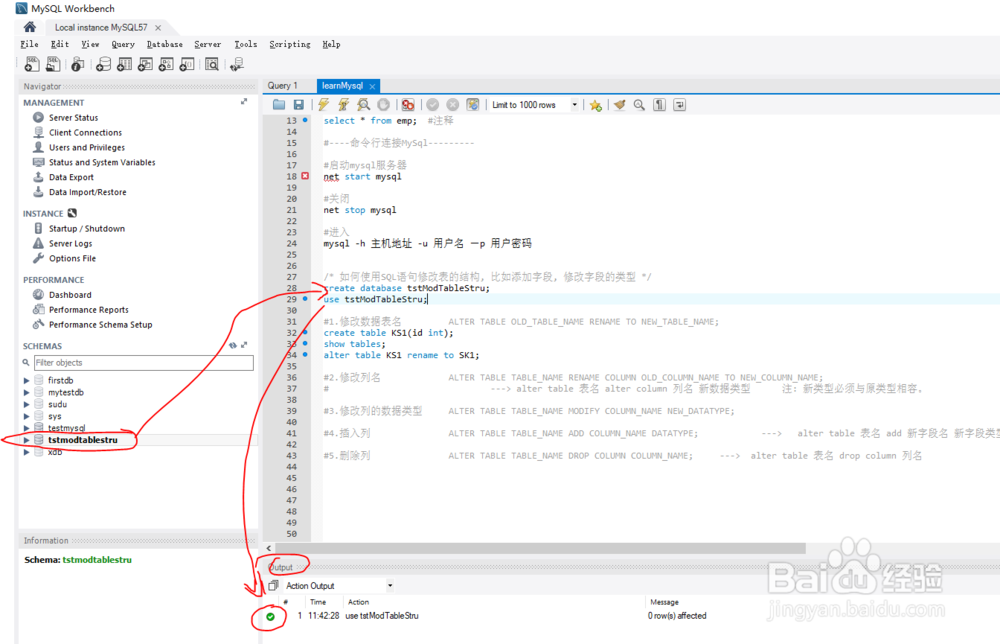Create a new SQL tab icon
Viewport: 1000px width, 644px height.
pos(31,64)
